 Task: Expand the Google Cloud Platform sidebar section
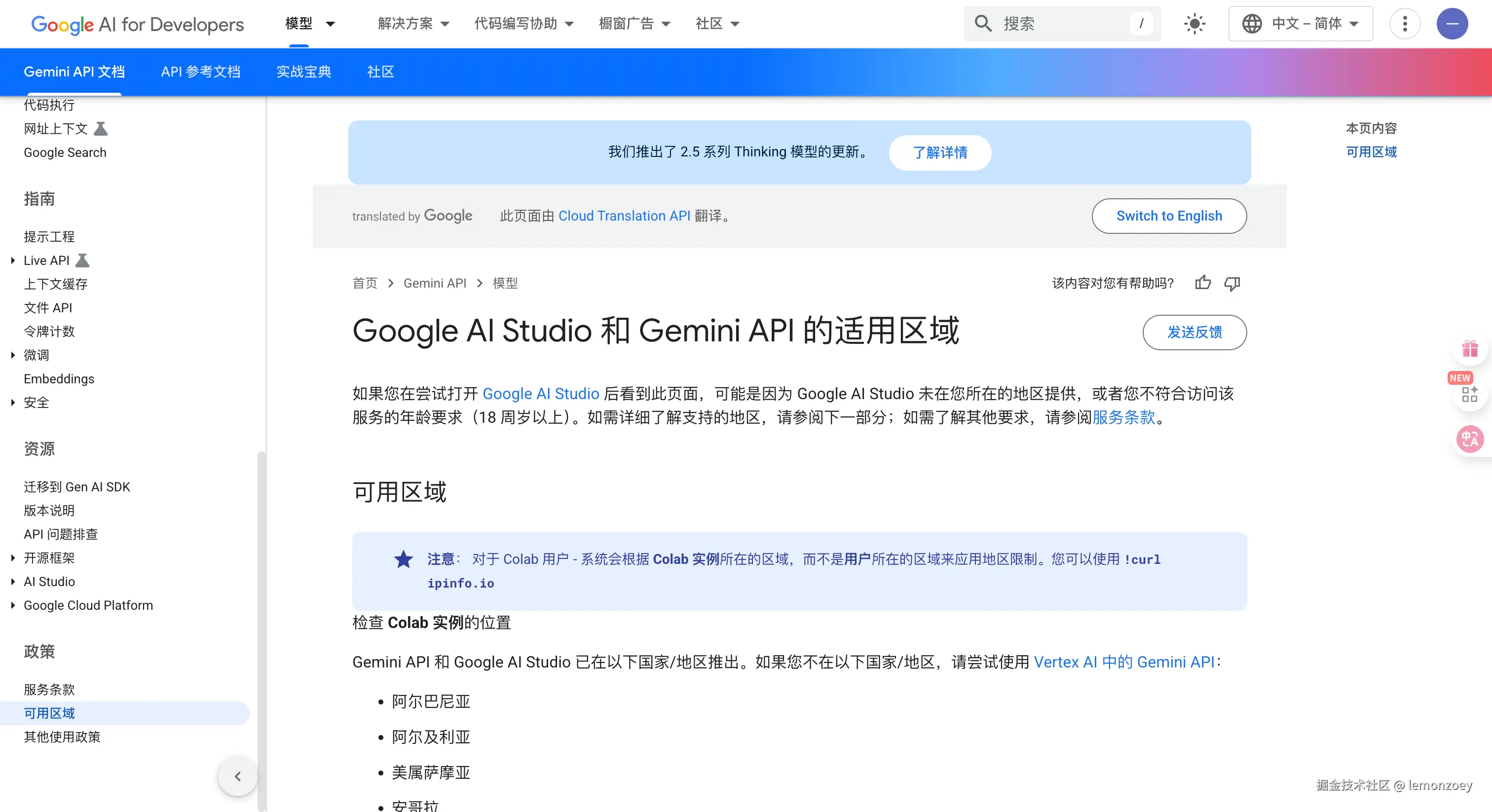click(13, 605)
